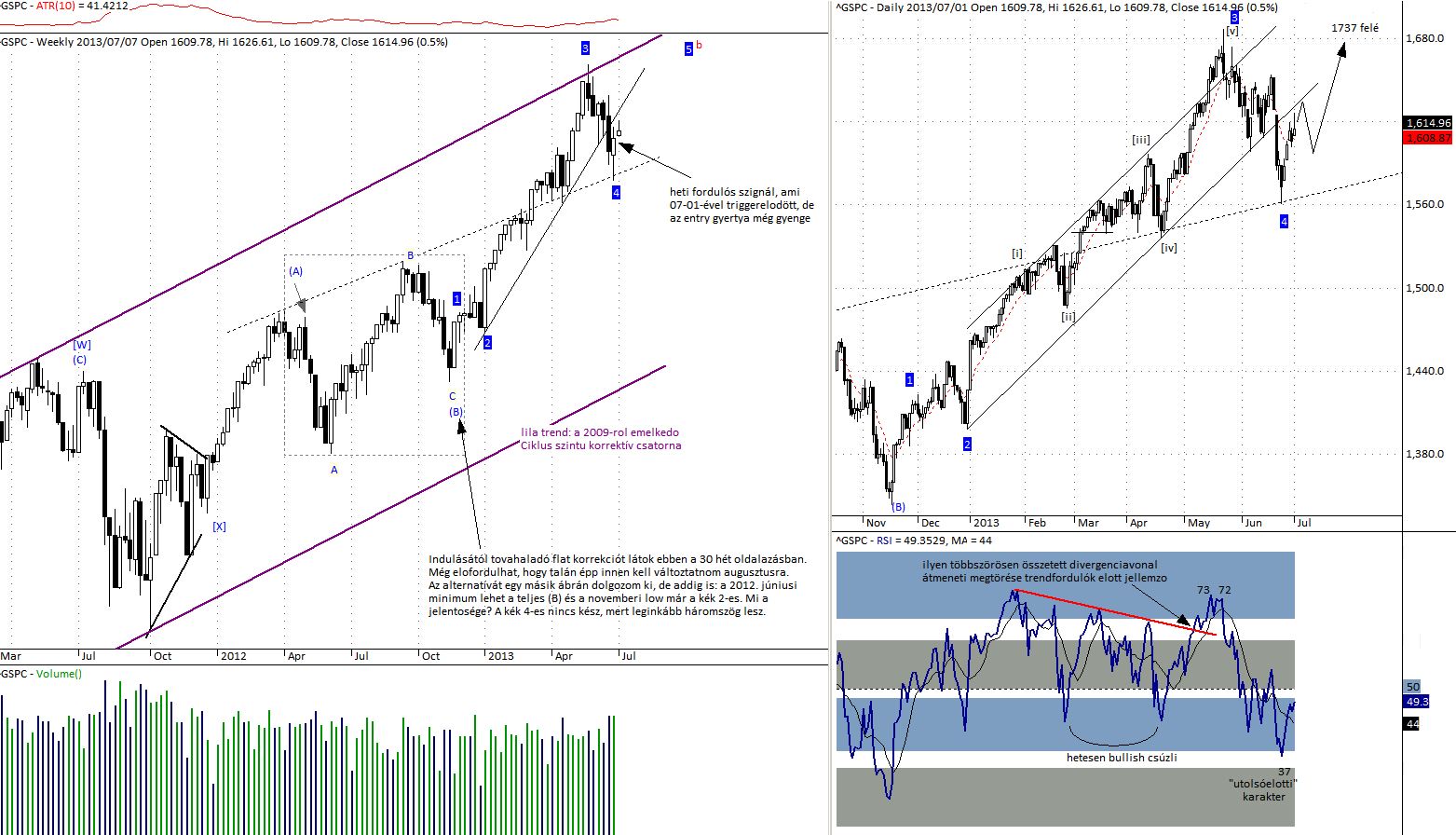
Task: Click the 37 RSI low label
Action: (1285, 772)
